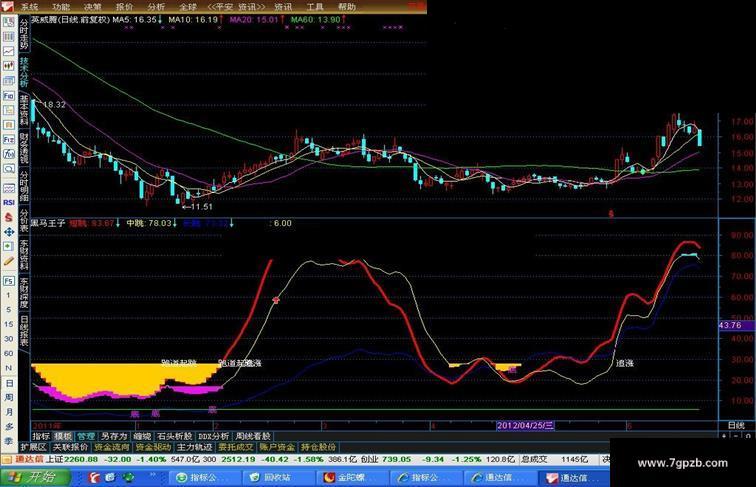Viewport: 756px width, 487px height.
Task: Switch to 30-minute period
Action: pyautogui.click(x=9, y=339)
